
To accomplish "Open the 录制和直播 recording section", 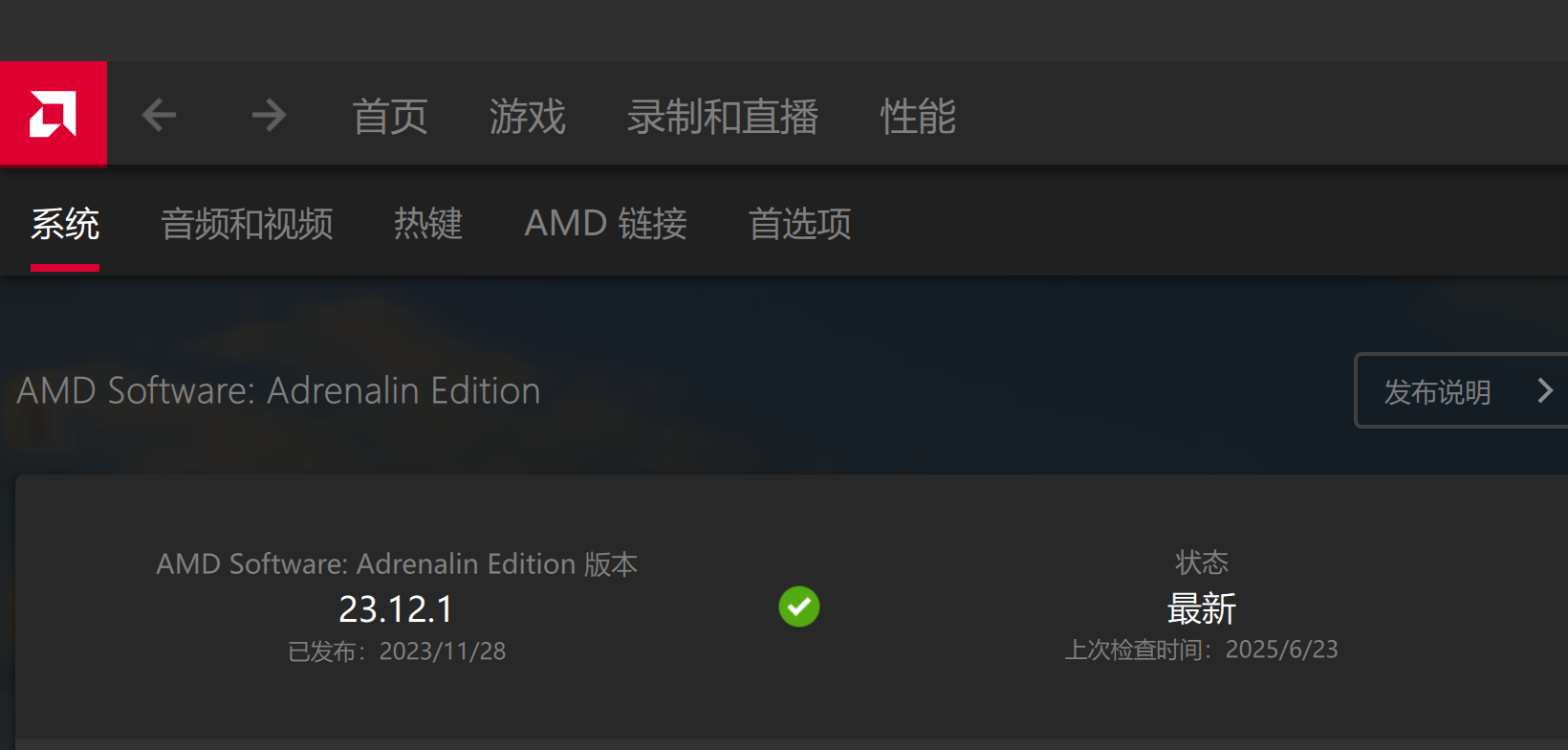I will pos(723,116).
